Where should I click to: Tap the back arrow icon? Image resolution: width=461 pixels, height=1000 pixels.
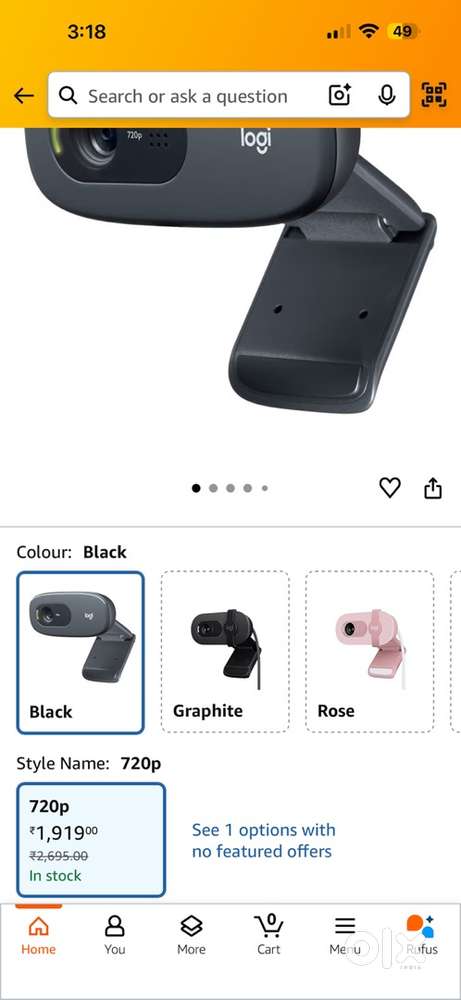tap(24, 96)
